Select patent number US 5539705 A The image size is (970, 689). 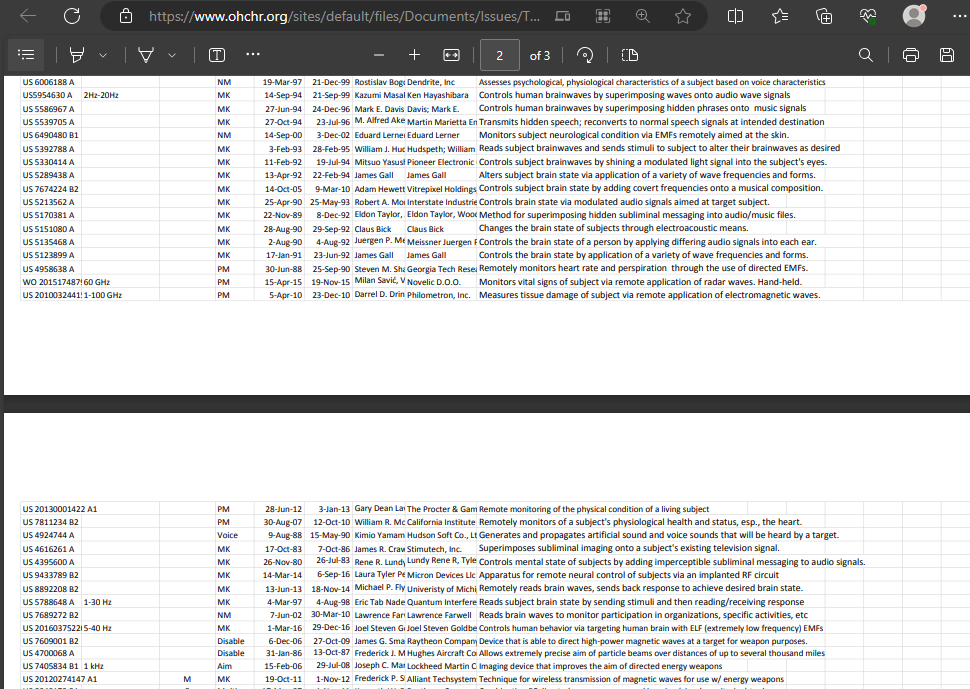48,122
